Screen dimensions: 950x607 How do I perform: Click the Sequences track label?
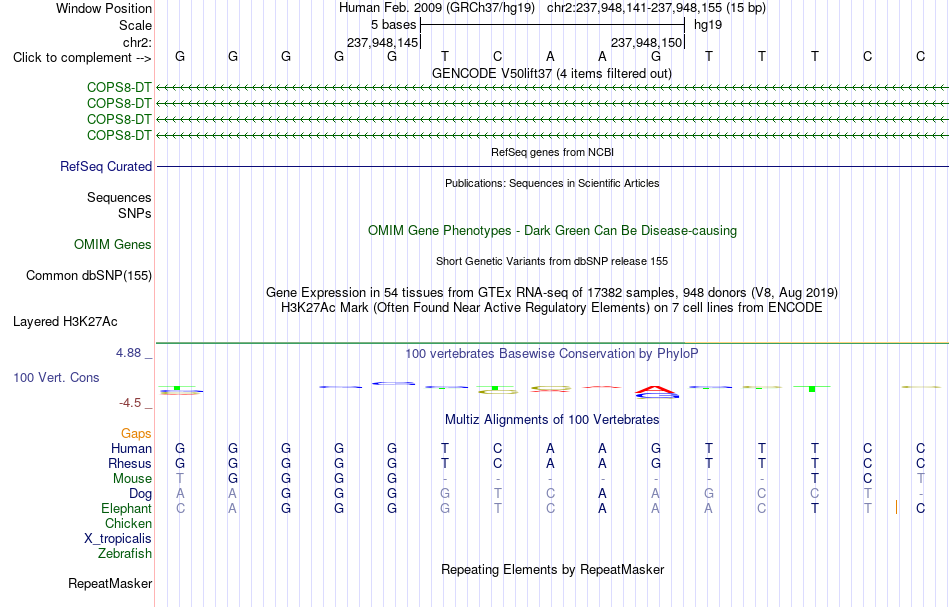119,197
